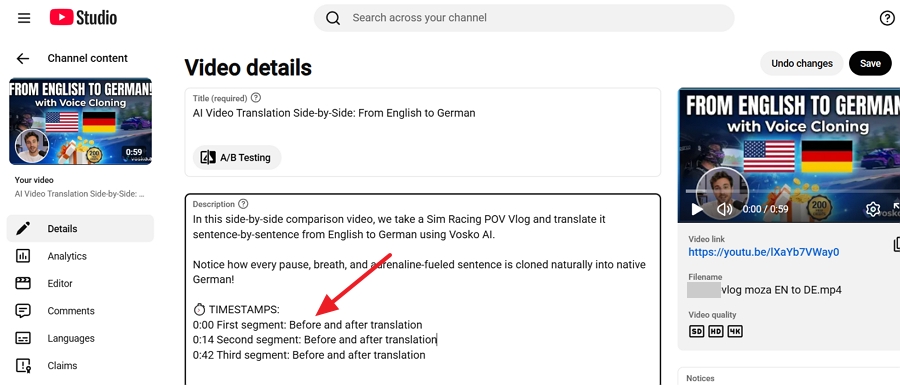The width and height of the screenshot is (900, 385).
Task: Click the Description help info icon
Action: (243, 204)
